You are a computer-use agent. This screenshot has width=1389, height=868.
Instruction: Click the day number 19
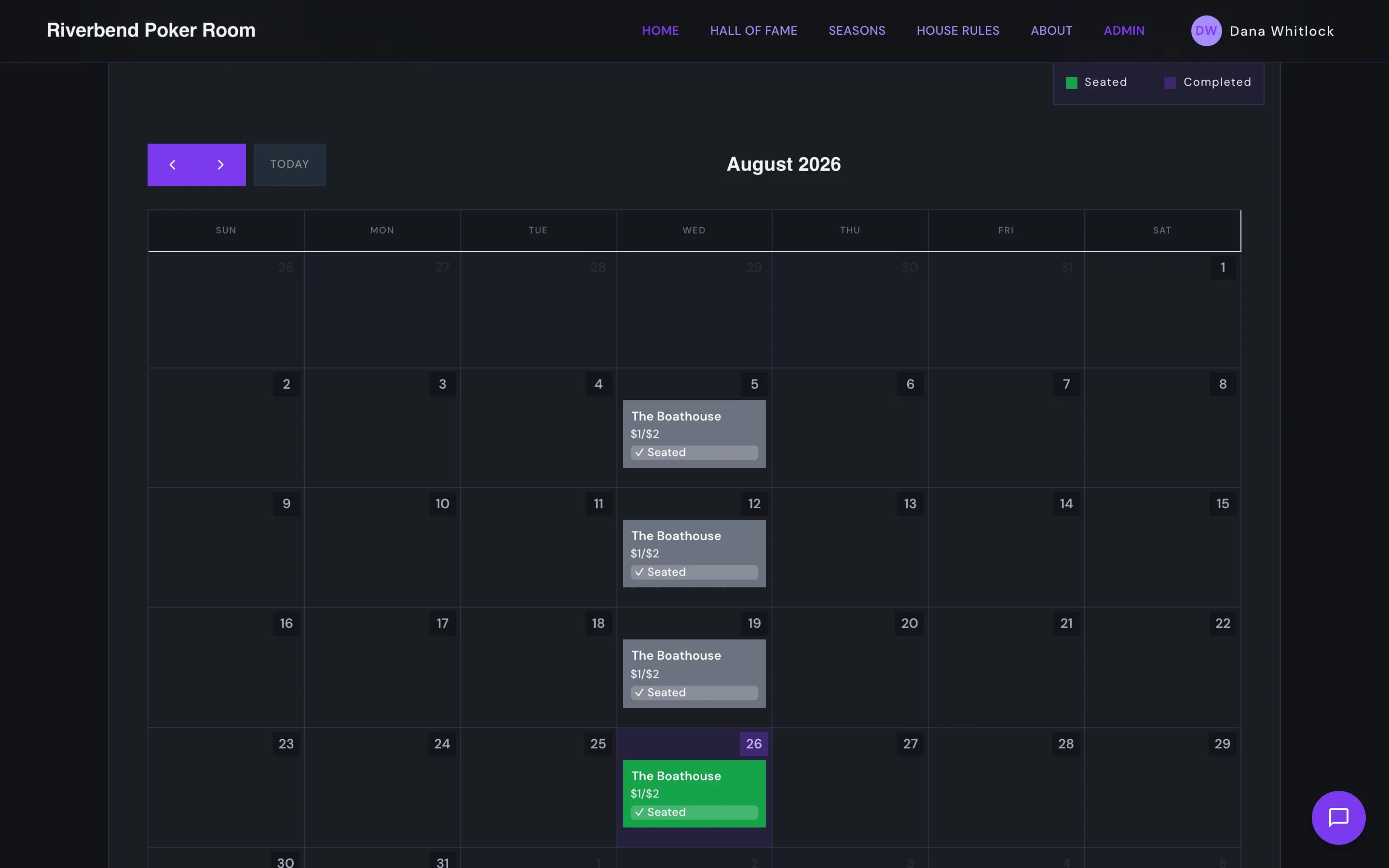coord(754,624)
